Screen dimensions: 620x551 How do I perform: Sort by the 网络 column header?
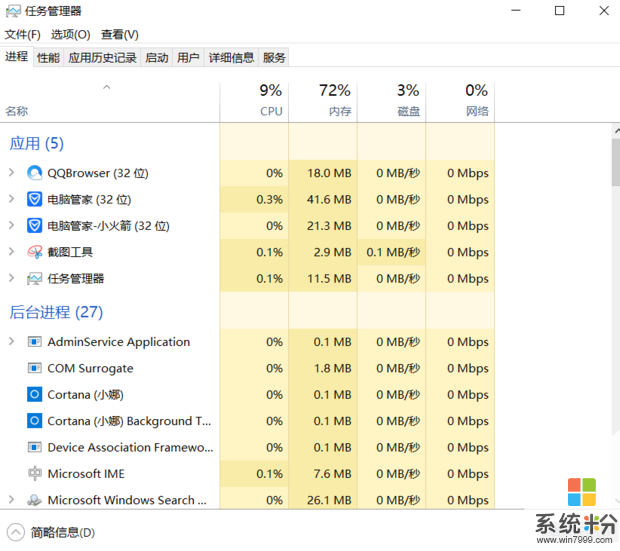click(460, 102)
